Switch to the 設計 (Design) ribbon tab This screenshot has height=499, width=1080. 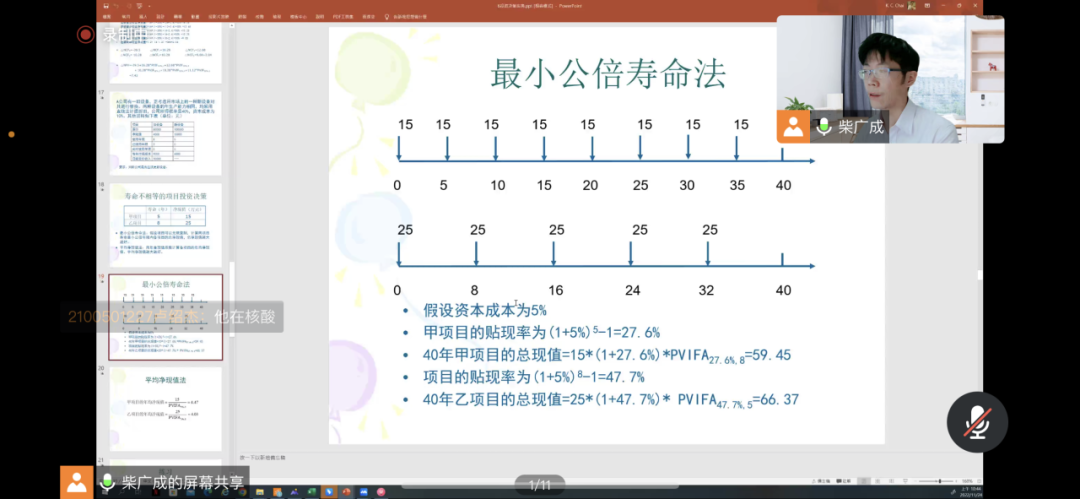coord(160,16)
